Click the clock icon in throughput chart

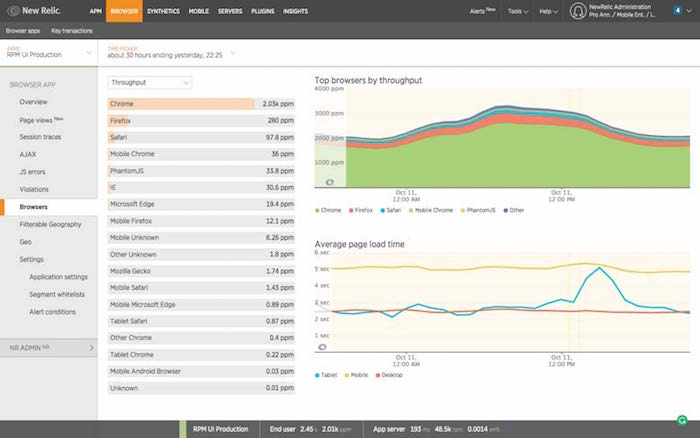pos(329,182)
